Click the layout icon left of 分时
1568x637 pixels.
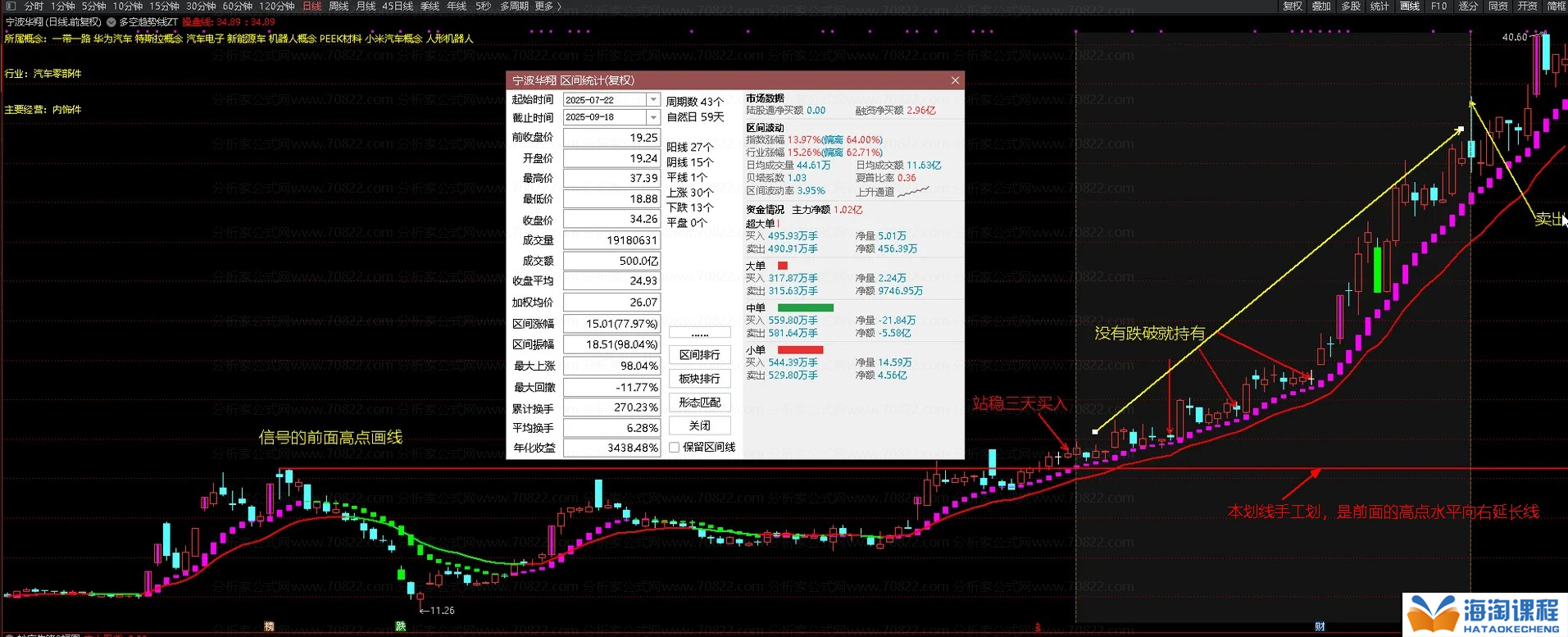(11, 7)
